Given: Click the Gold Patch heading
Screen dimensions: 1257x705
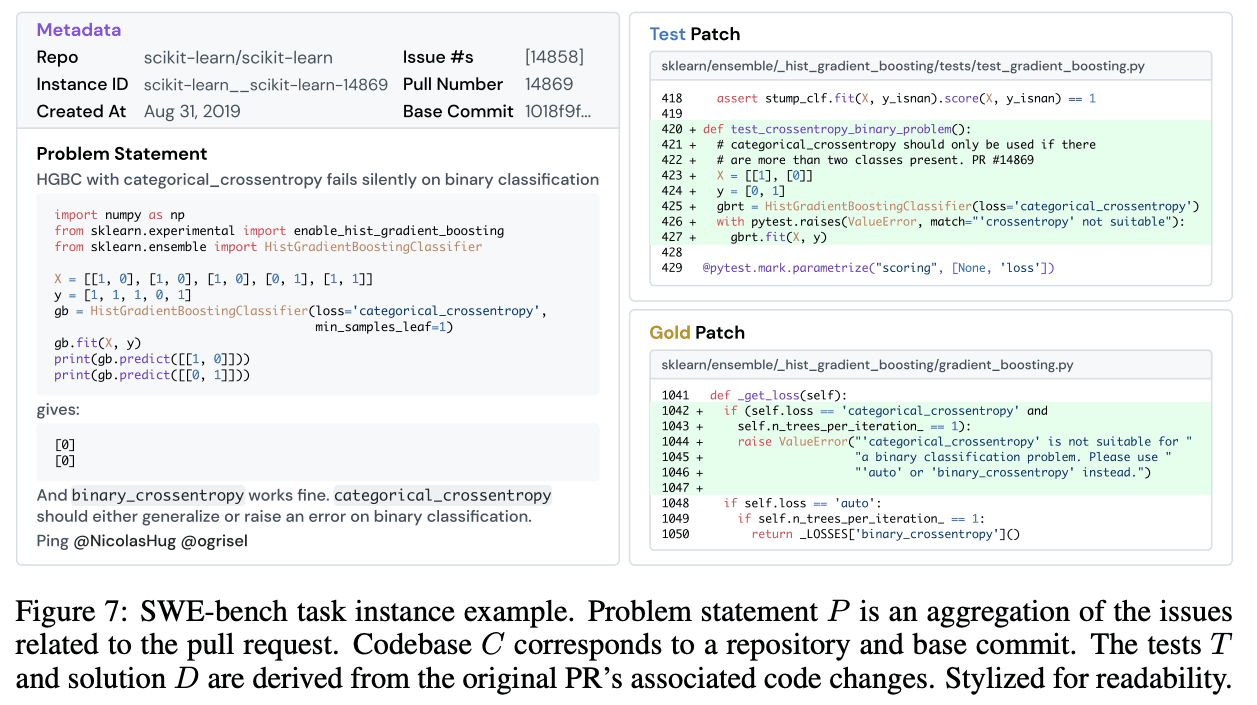Looking at the screenshot, I should tap(697, 333).
